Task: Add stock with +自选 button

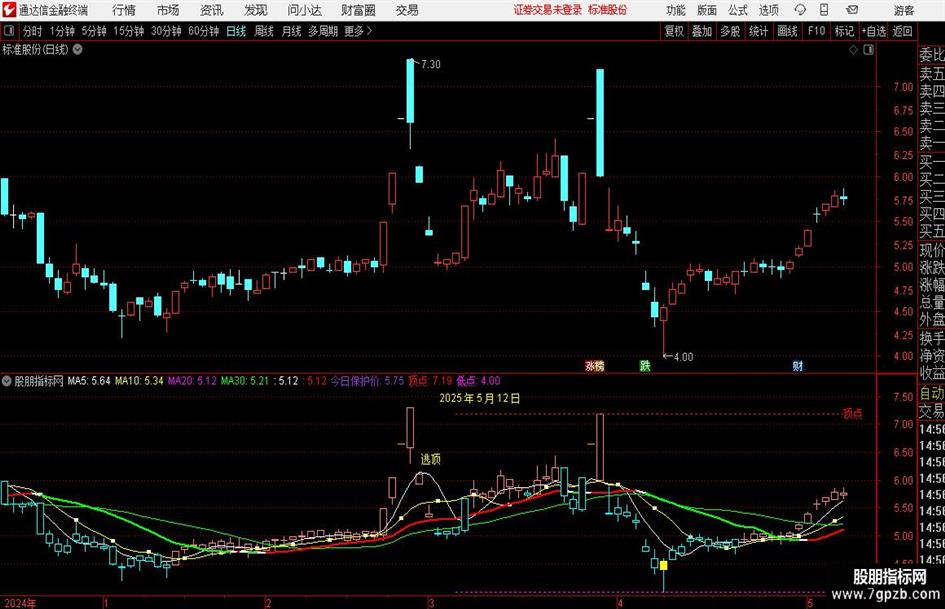Action: pos(873,31)
